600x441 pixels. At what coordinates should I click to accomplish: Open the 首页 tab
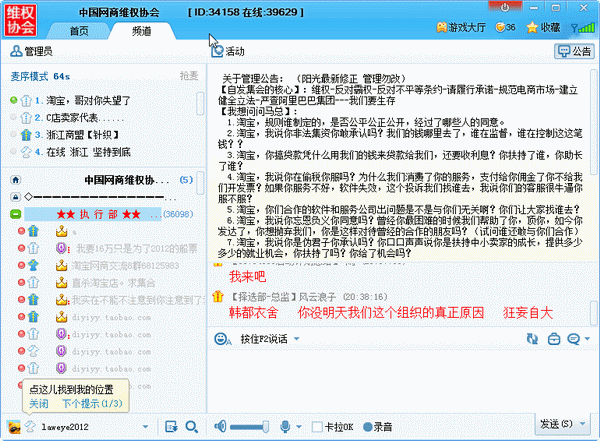pyautogui.click(x=78, y=31)
